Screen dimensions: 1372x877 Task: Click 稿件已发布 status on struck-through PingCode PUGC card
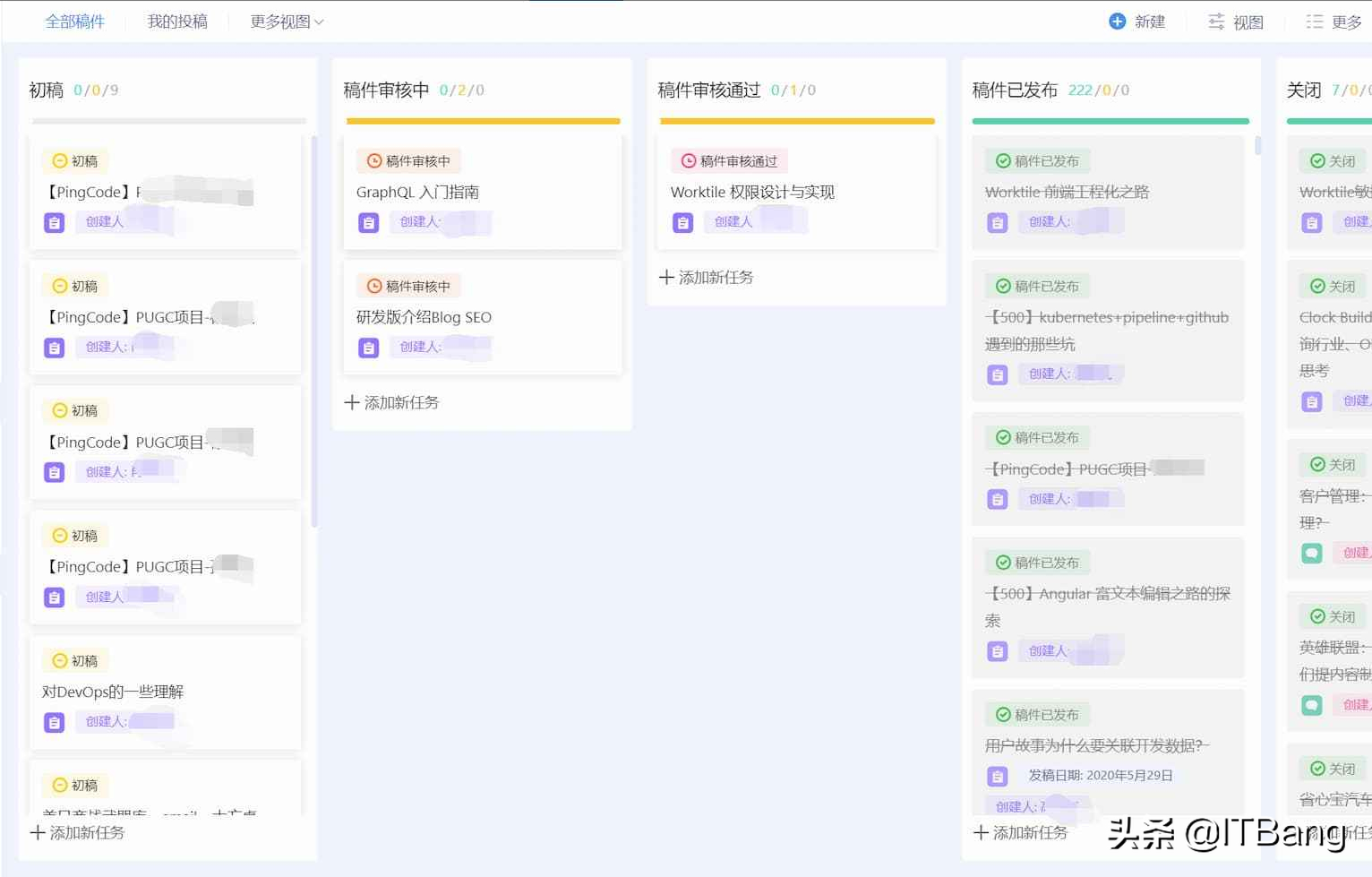[1037, 438]
